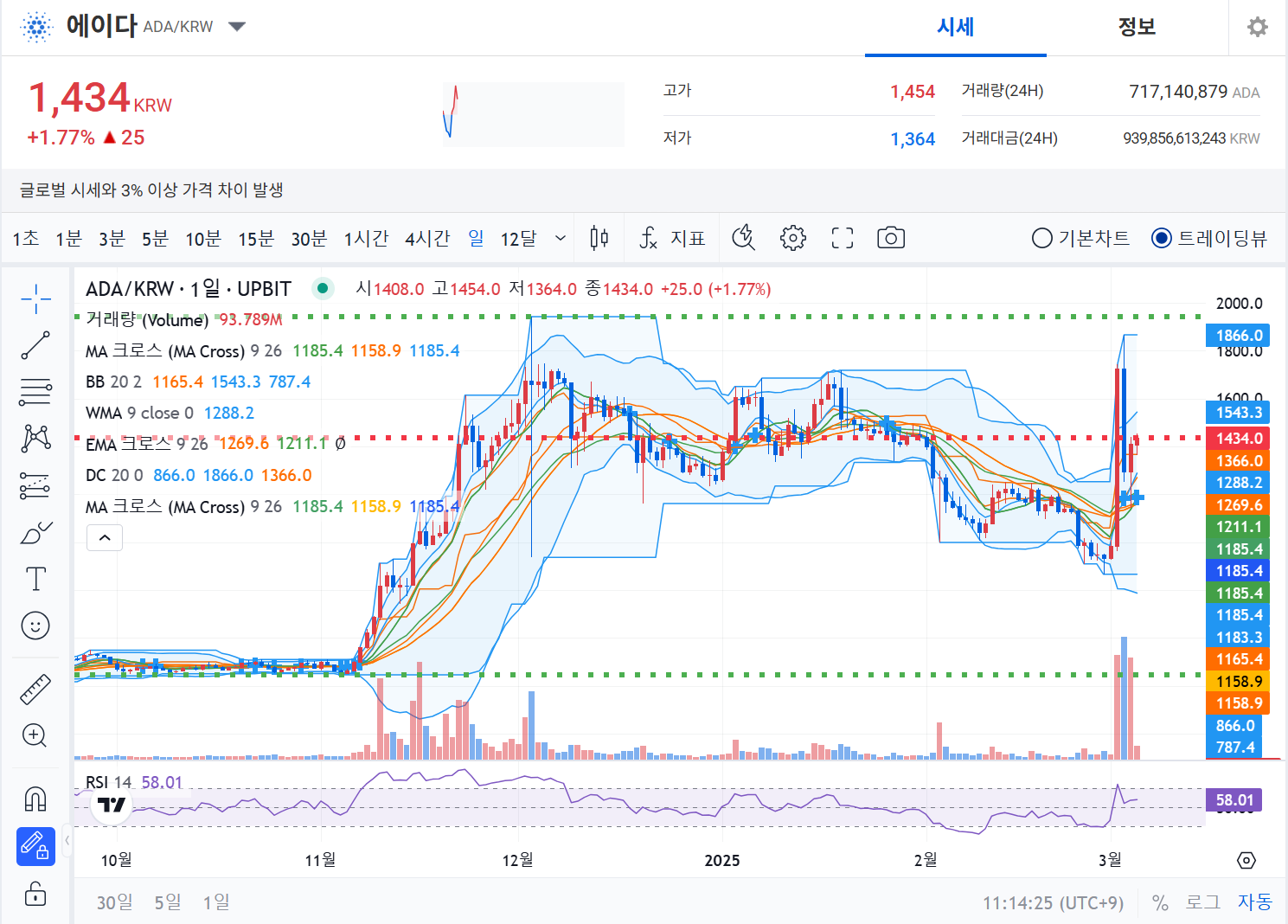Switch to the 시세 tab
Image resolution: width=1288 pixels, height=924 pixels.
point(956,27)
